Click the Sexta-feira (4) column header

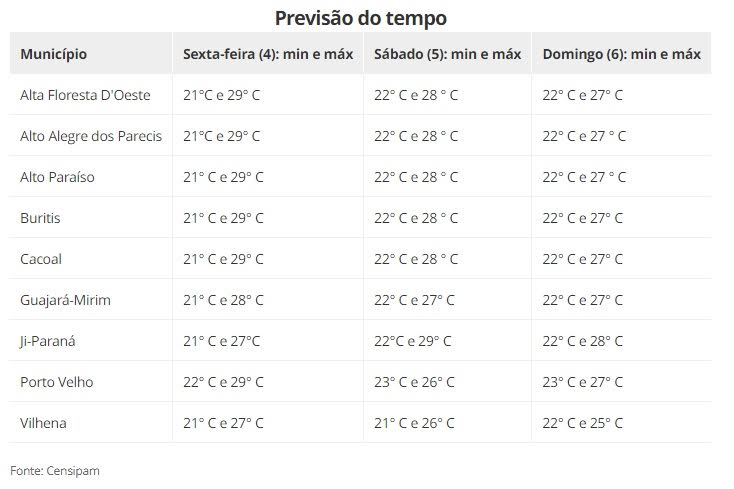click(268, 54)
